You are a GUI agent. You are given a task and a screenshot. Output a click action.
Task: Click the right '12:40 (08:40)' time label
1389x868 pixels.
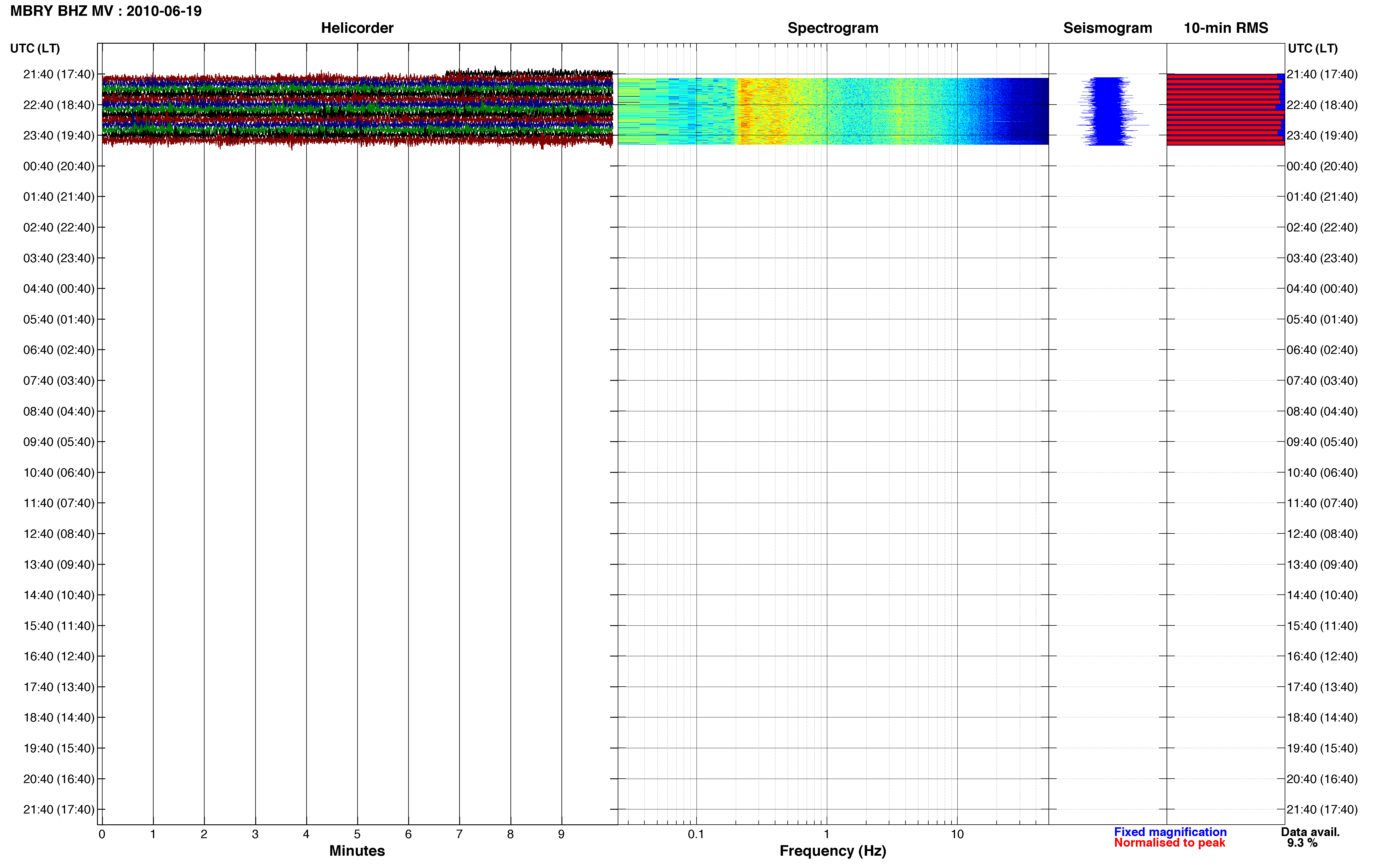(1322, 534)
